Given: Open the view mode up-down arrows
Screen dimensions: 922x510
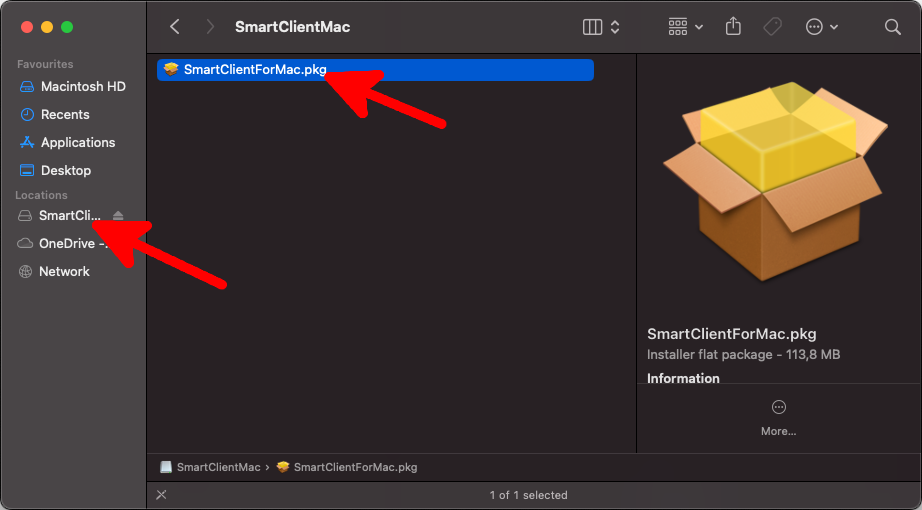Looking at the screenshot, I should click(615, 27).
